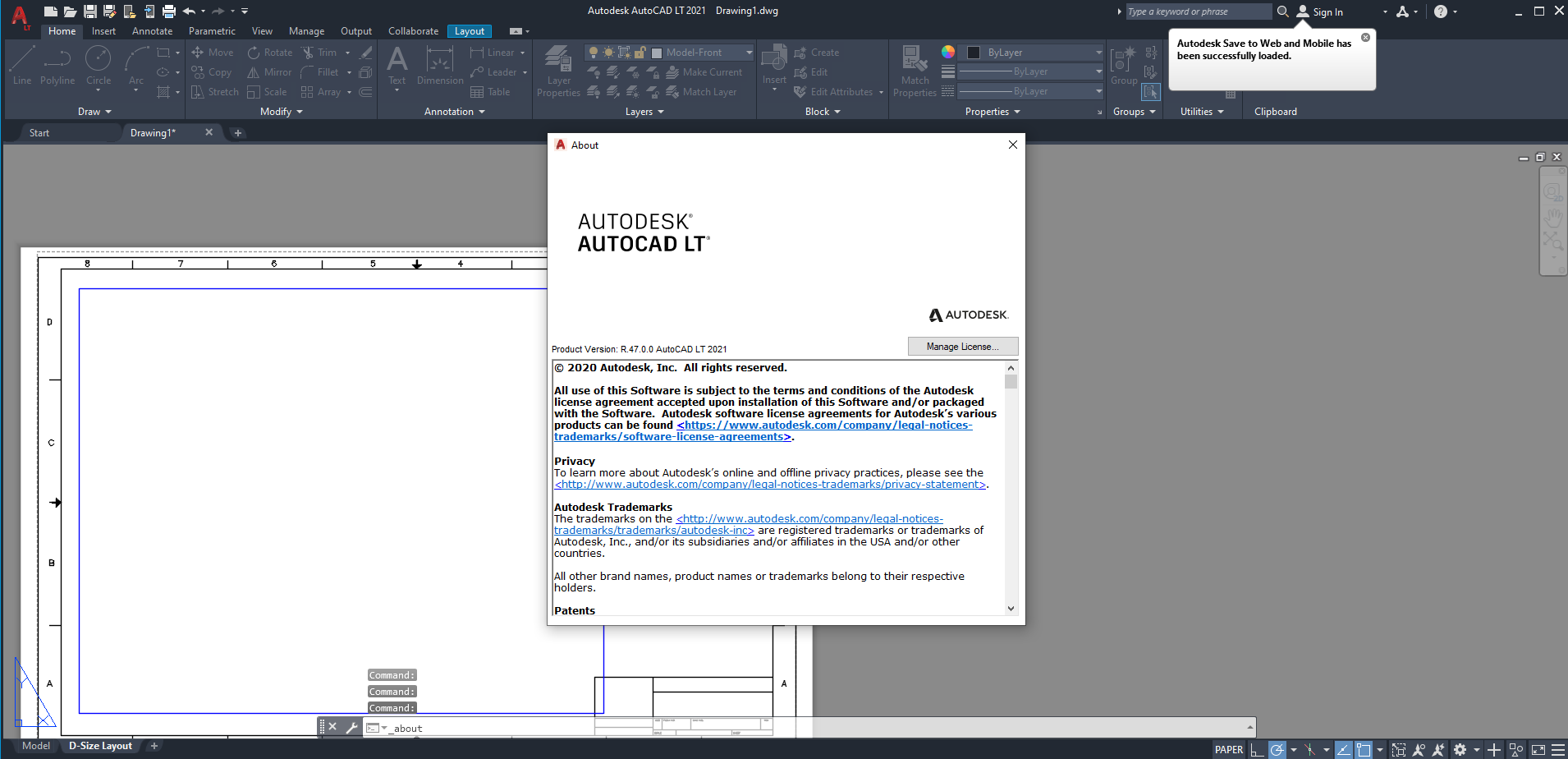Viewport: 1568px width, 759px height.
Task: Click the Save icon in quick access toolbar
Action: click(x=90, y=11)
